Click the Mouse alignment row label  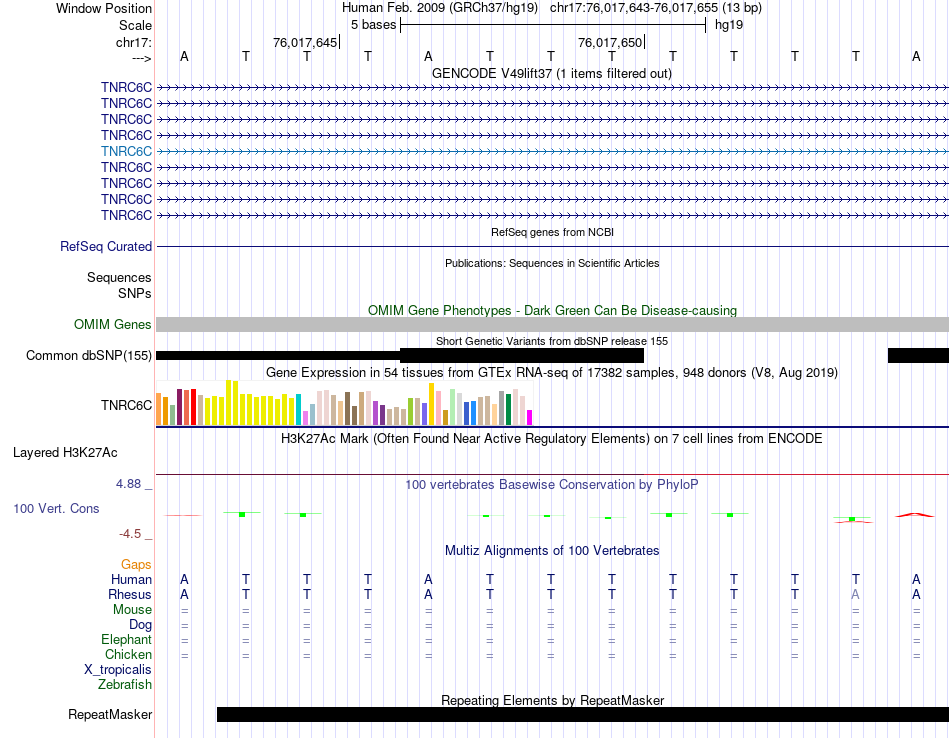(132, 610)
